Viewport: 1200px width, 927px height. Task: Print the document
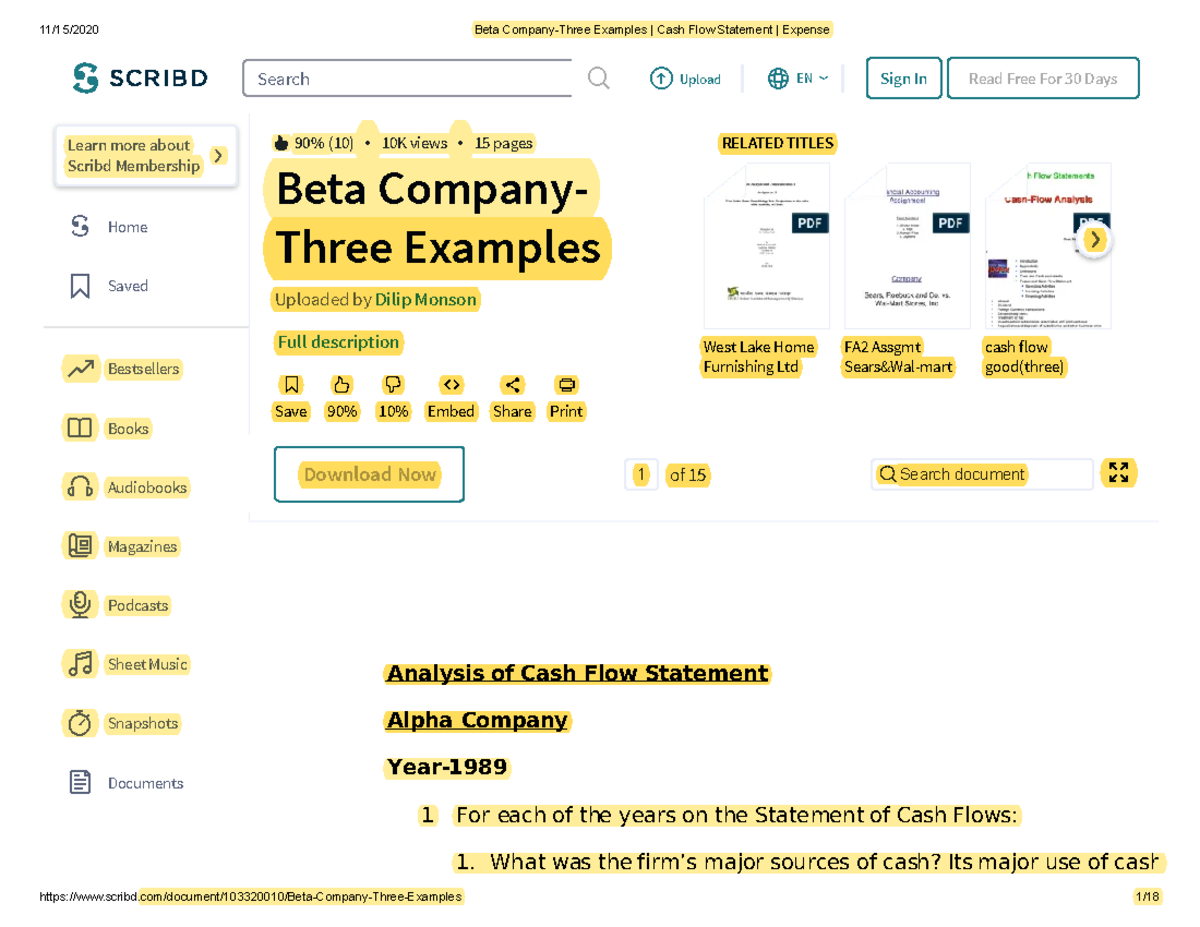(x=566, y=384)
